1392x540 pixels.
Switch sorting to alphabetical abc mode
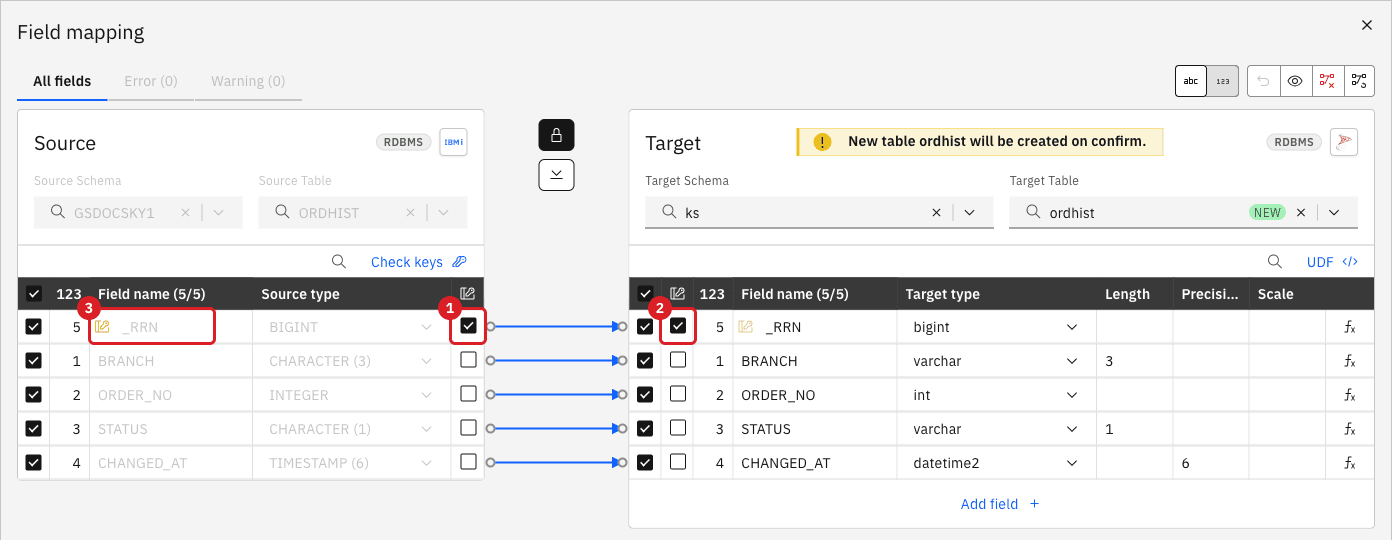1191,81
